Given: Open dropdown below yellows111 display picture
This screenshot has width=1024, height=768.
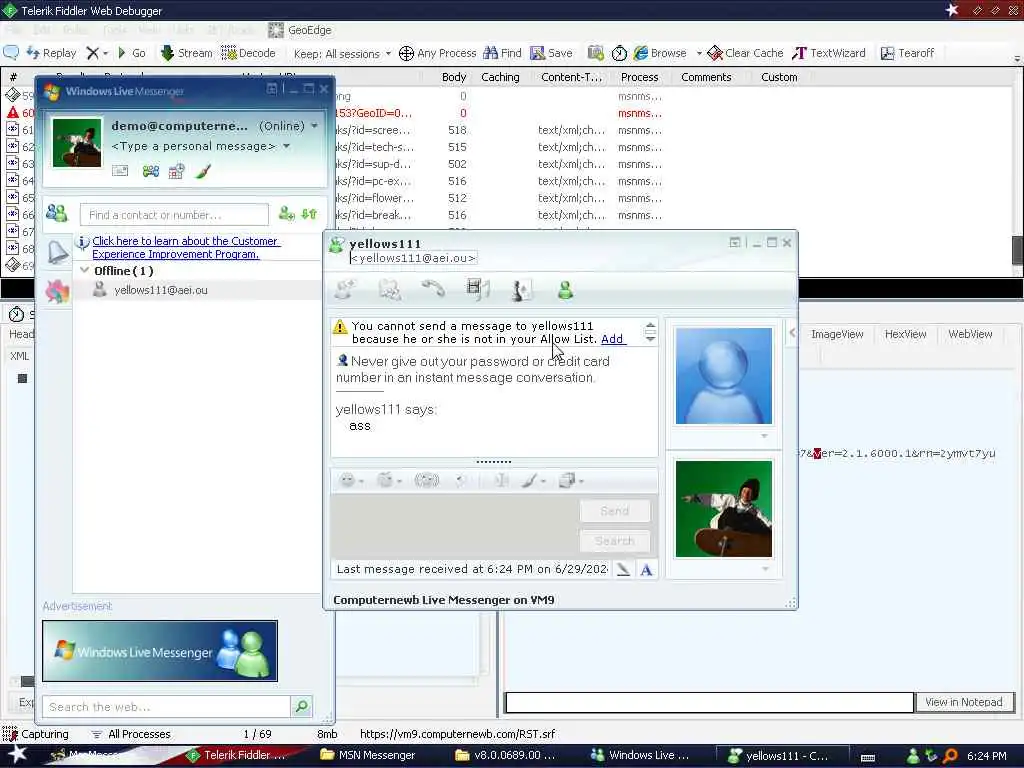Looking at the screenshot, I should (x=764, y=436).
